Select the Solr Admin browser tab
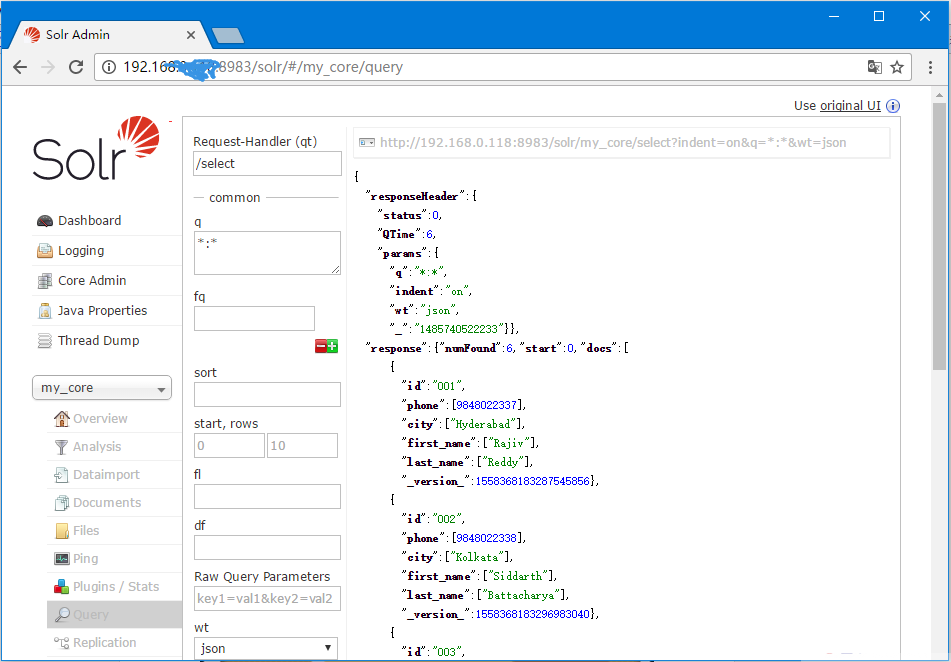The width and height of the screenshot is (951, 662). [x=109, y=35]
